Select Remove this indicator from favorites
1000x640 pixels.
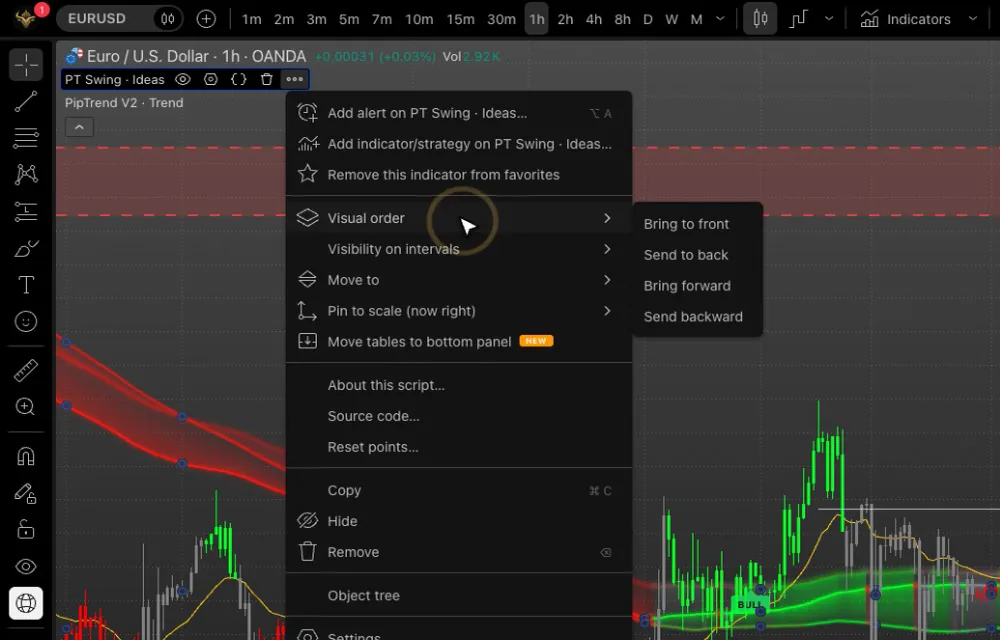tap(459, 175)
